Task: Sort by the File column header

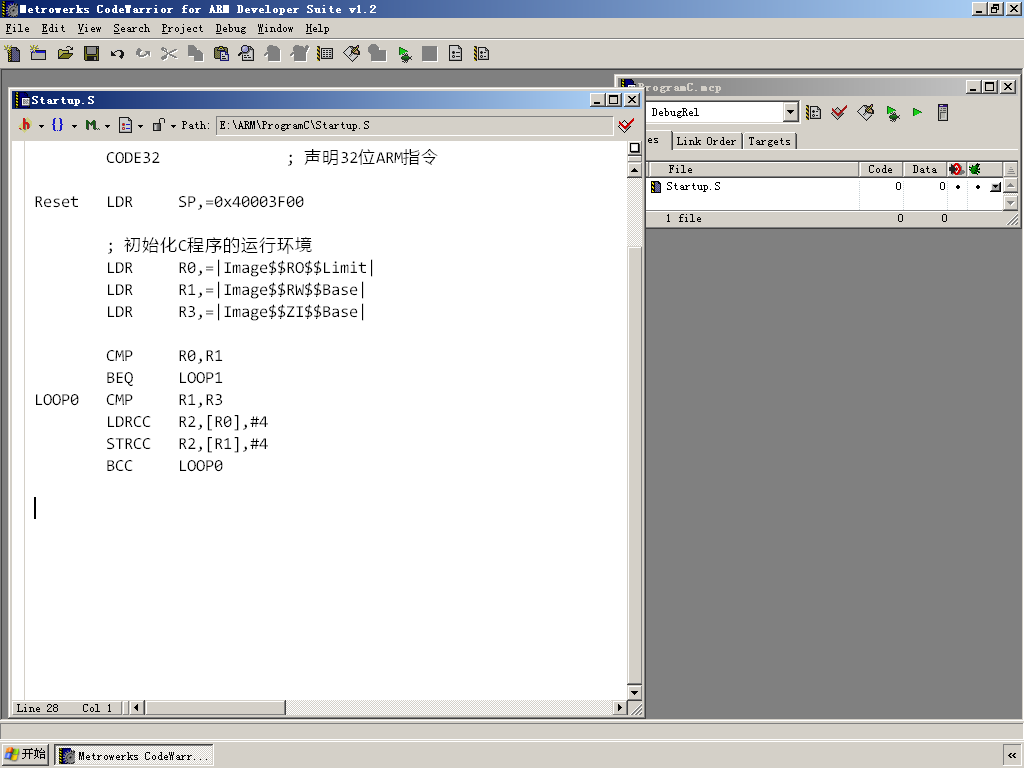Action: tap(752, 169)
